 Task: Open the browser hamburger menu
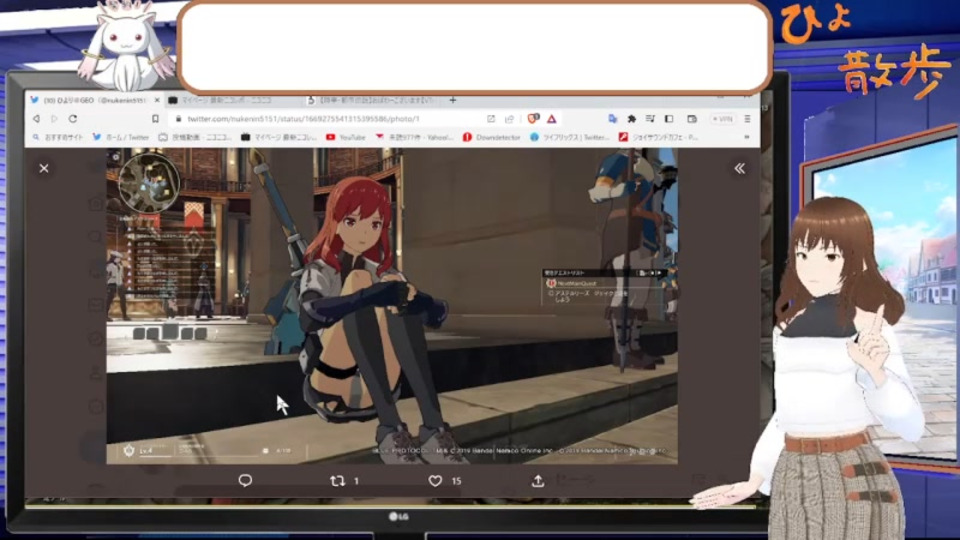(747, 119)
